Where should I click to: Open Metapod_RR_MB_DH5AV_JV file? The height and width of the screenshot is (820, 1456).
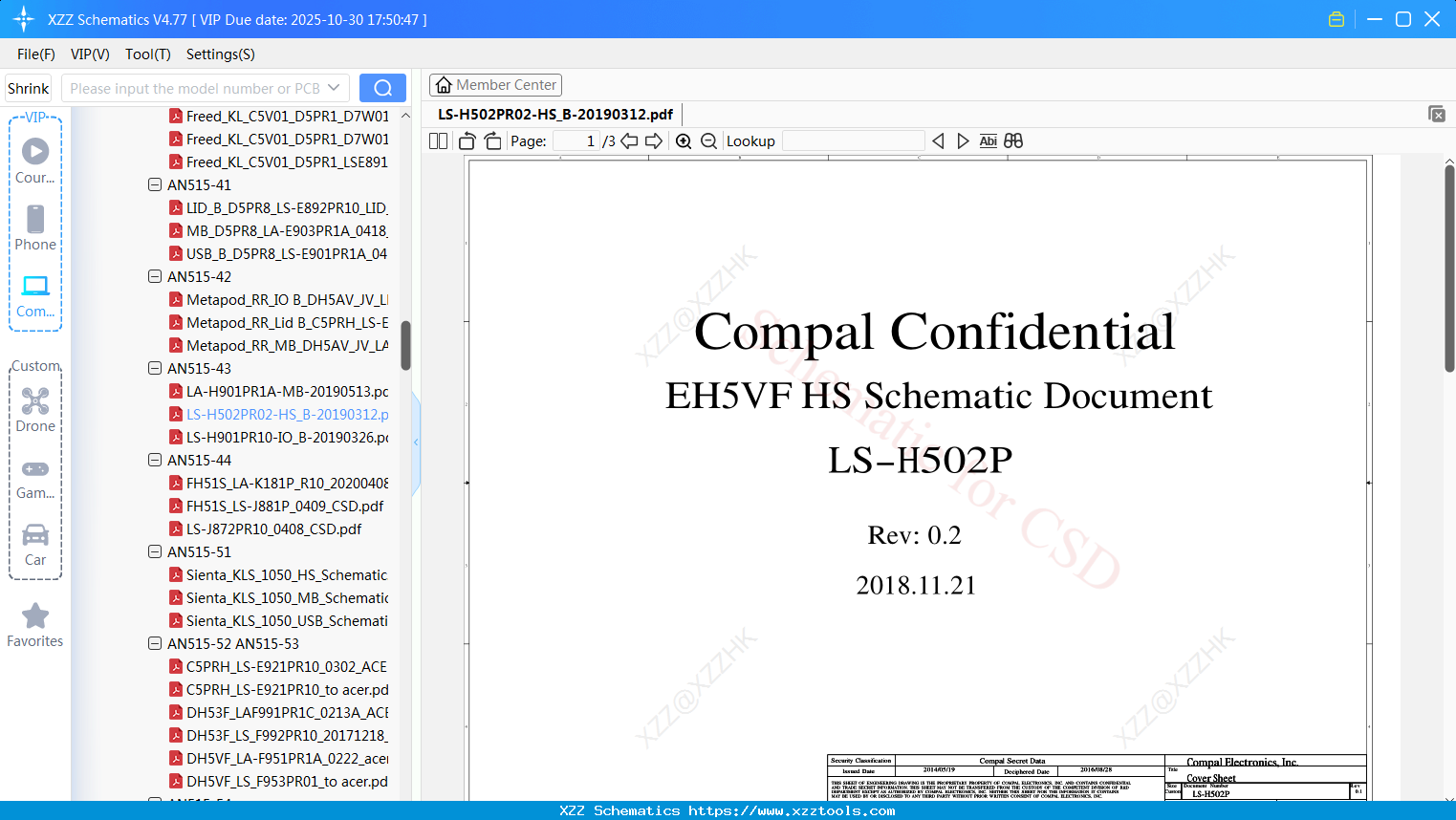point(279,345)
